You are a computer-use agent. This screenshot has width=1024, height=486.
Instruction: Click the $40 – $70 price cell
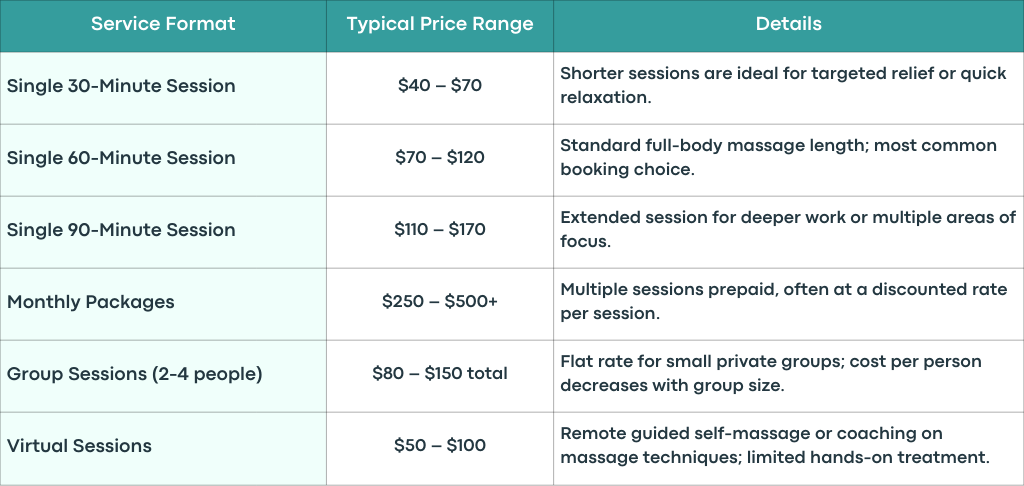pos(440,88)
